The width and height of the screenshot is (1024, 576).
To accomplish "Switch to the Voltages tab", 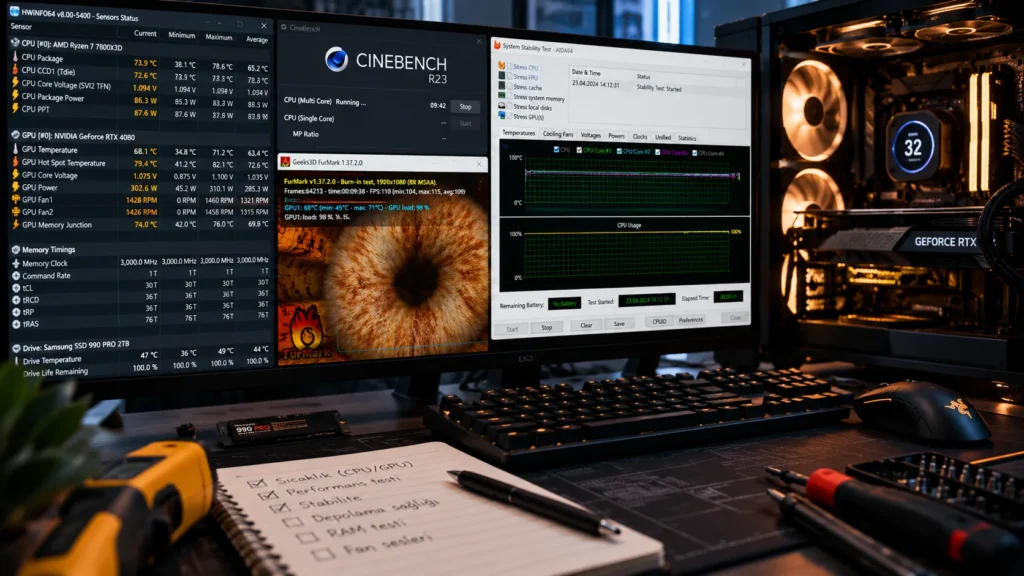I will click(x=590, y=135).
